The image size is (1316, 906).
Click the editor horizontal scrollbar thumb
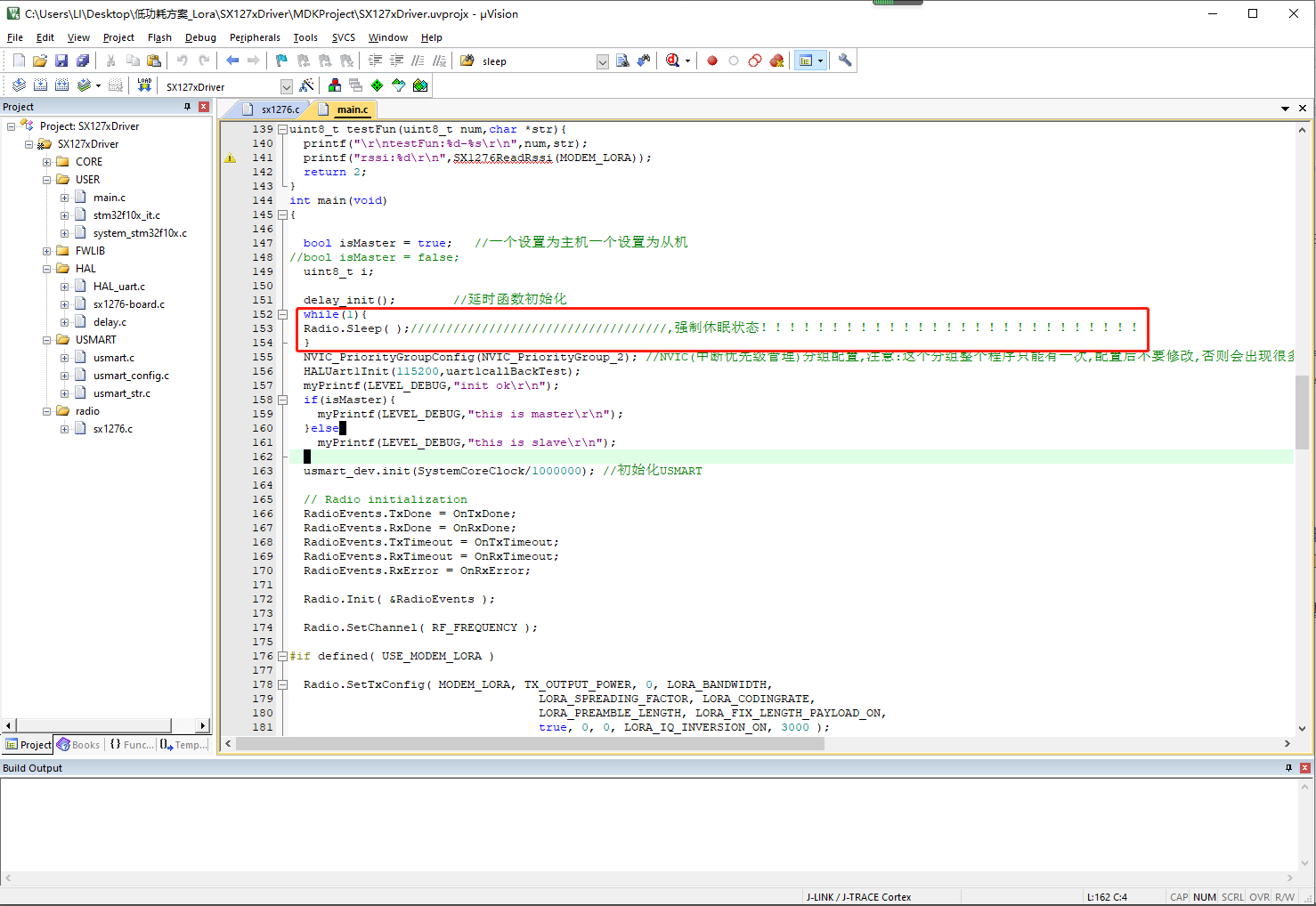click(x=531, y=744)
